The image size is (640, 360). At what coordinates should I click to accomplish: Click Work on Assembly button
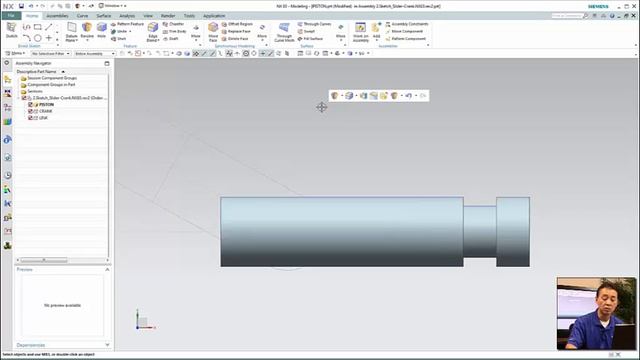(x=360, y=32)
